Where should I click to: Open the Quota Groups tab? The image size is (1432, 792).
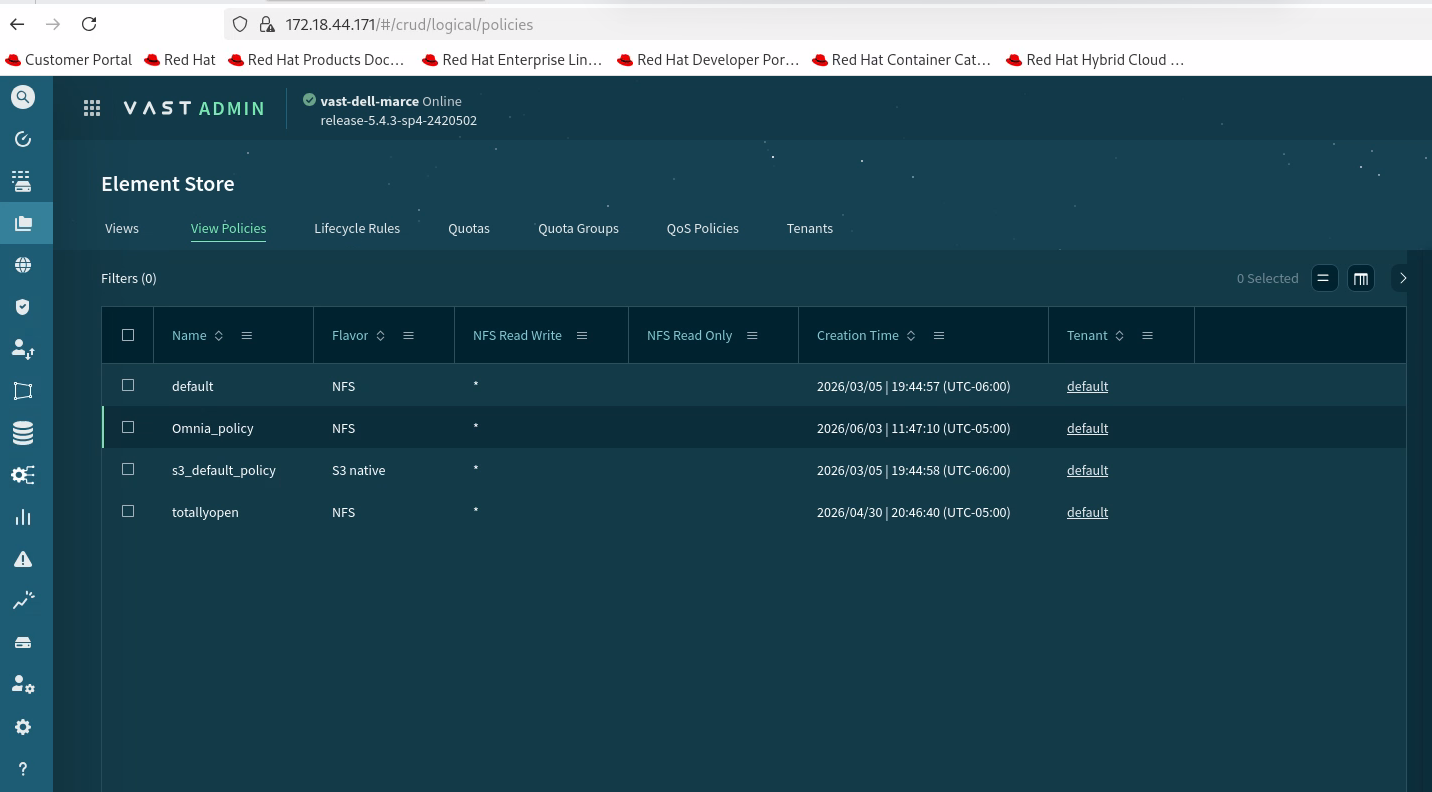click(x=578, y=229)
